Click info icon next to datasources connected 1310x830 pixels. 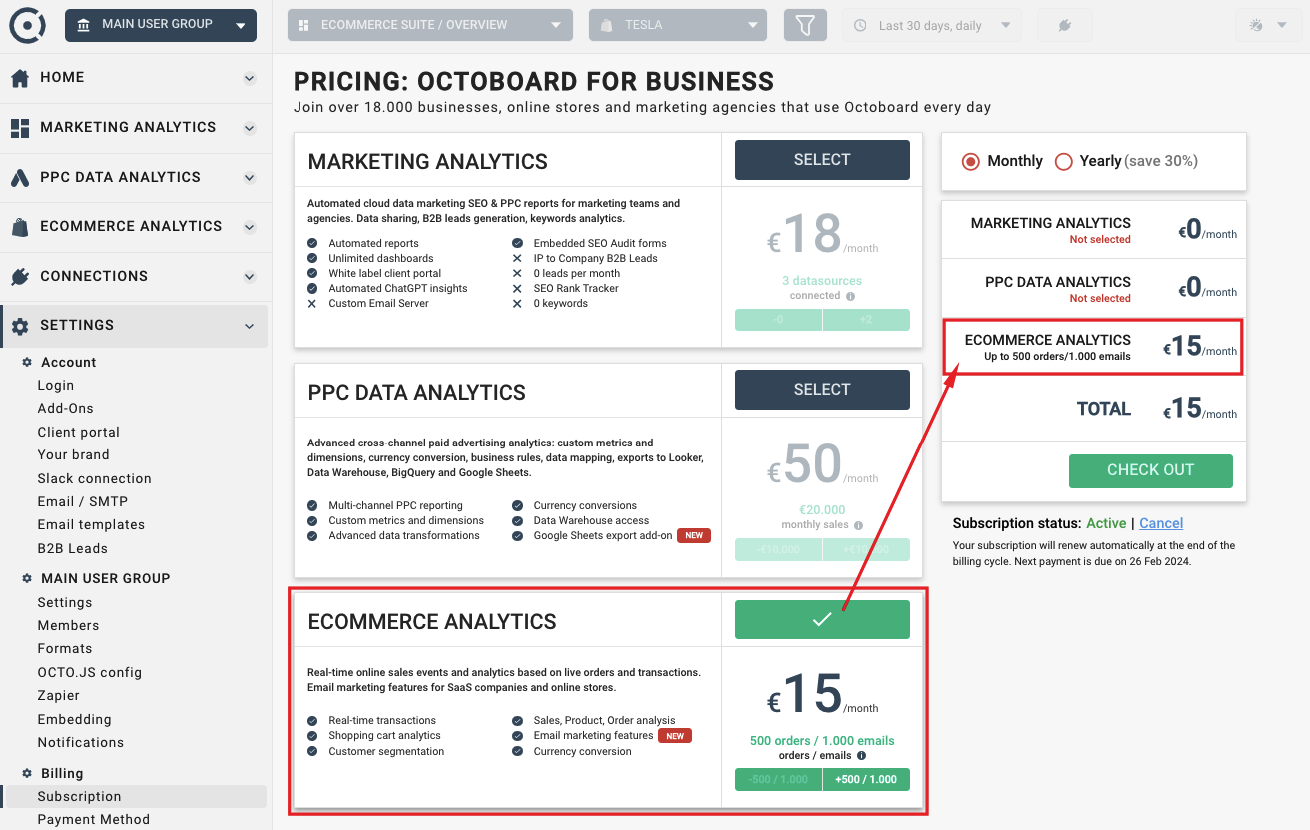(850, 296)
